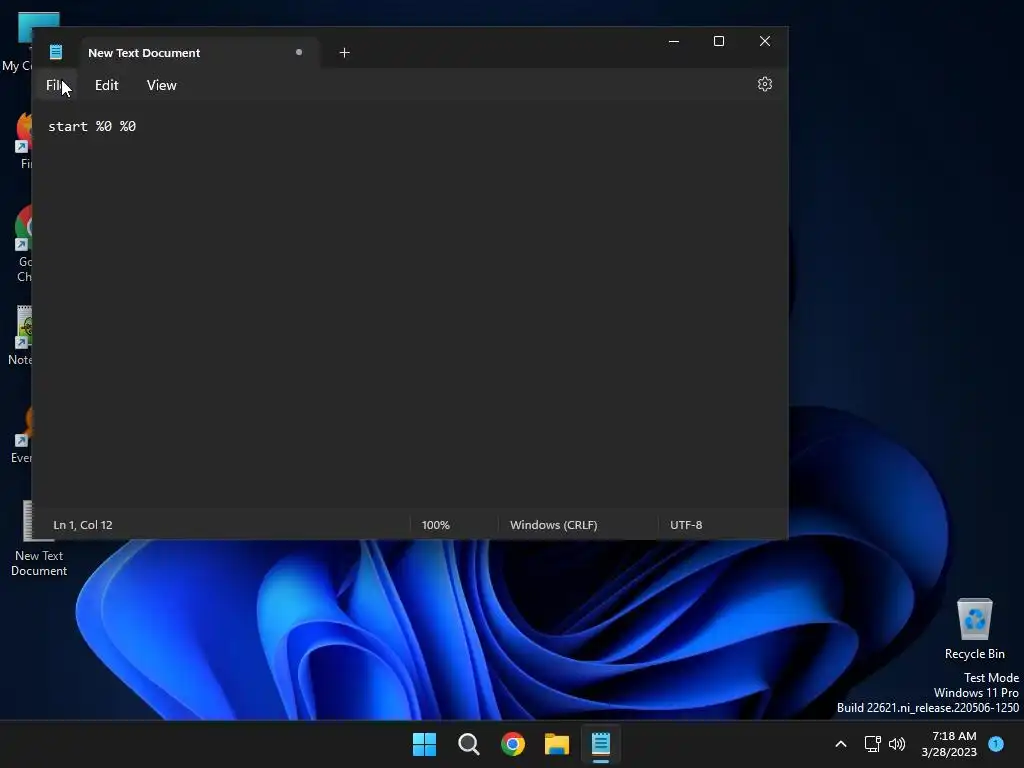
Task: Minimize the Notepad window
Action: 674,41
